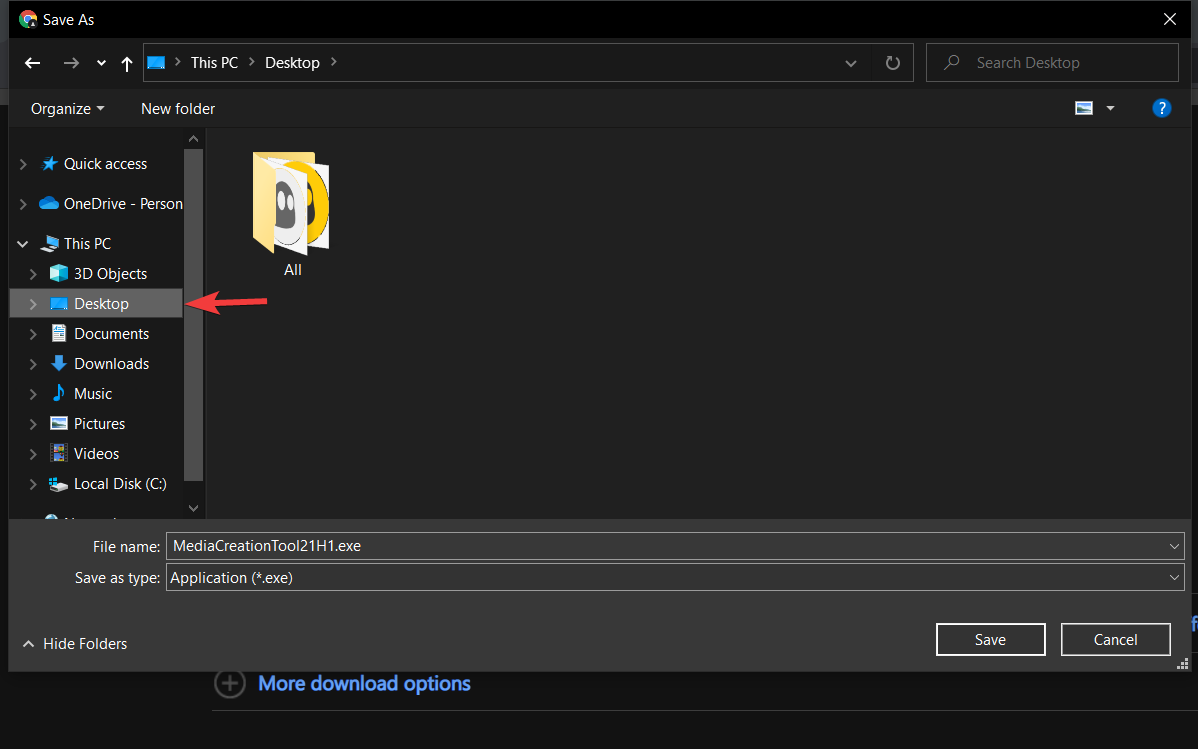Select 3D Objects folder in tree

(x=110, y=274)
